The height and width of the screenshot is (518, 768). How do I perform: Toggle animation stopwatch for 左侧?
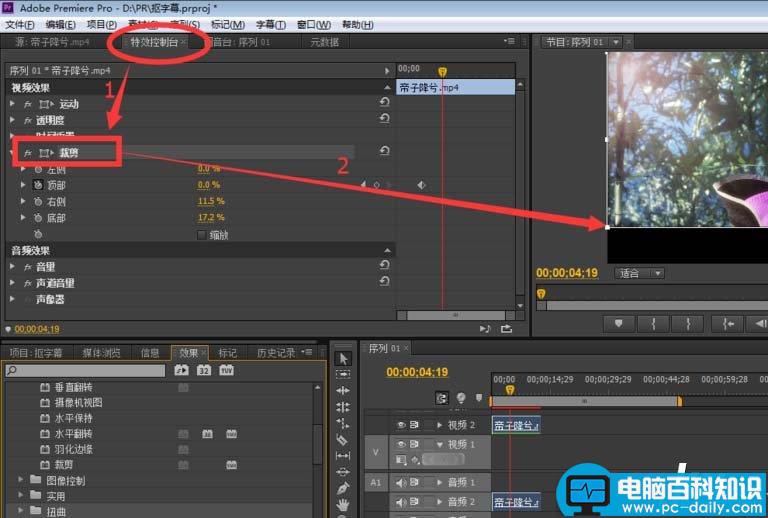[38, 169]
